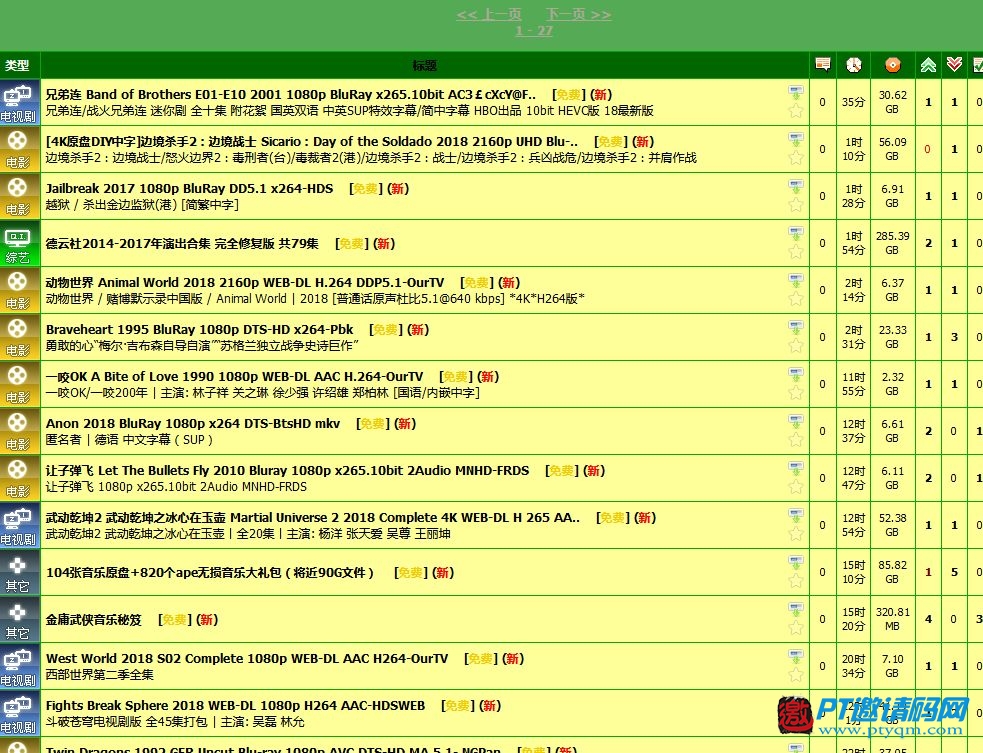Click leecher count 5 on 104张音乐原盘 row
Screen dimensions: 983x753
(x=954, y=572)
